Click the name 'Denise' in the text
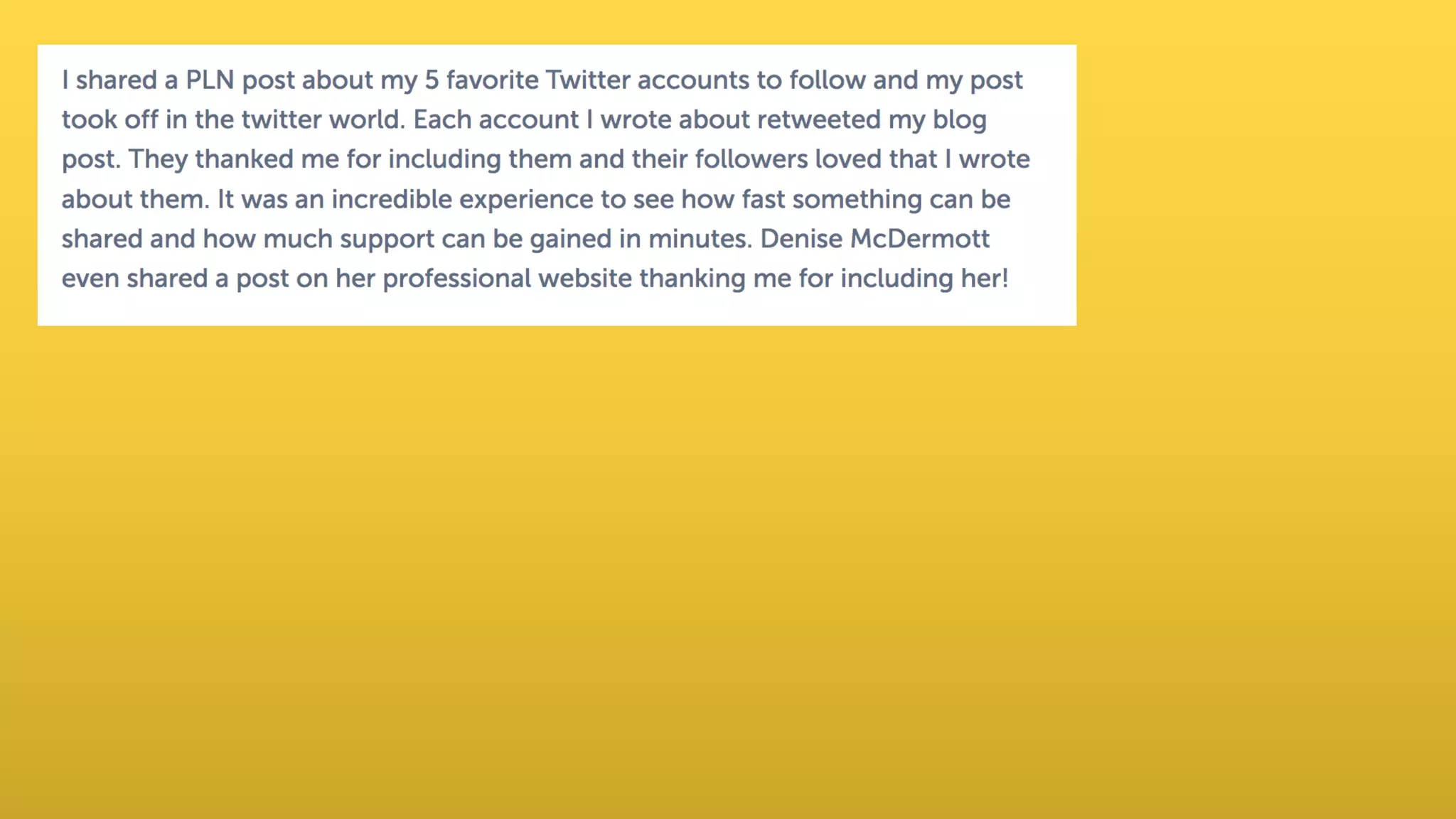Screen dimensions: 1456x819 pyautogui.click(x=801, y=240)
